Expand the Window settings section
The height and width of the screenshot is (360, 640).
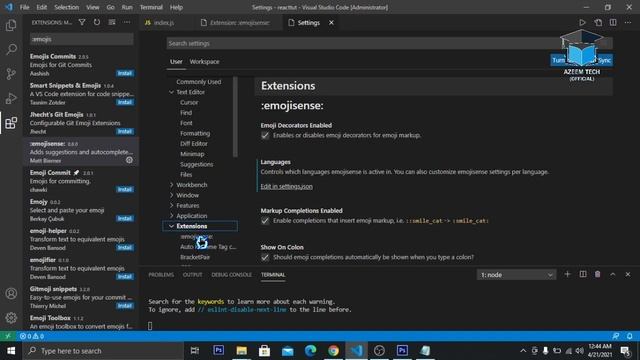(171, 195)
